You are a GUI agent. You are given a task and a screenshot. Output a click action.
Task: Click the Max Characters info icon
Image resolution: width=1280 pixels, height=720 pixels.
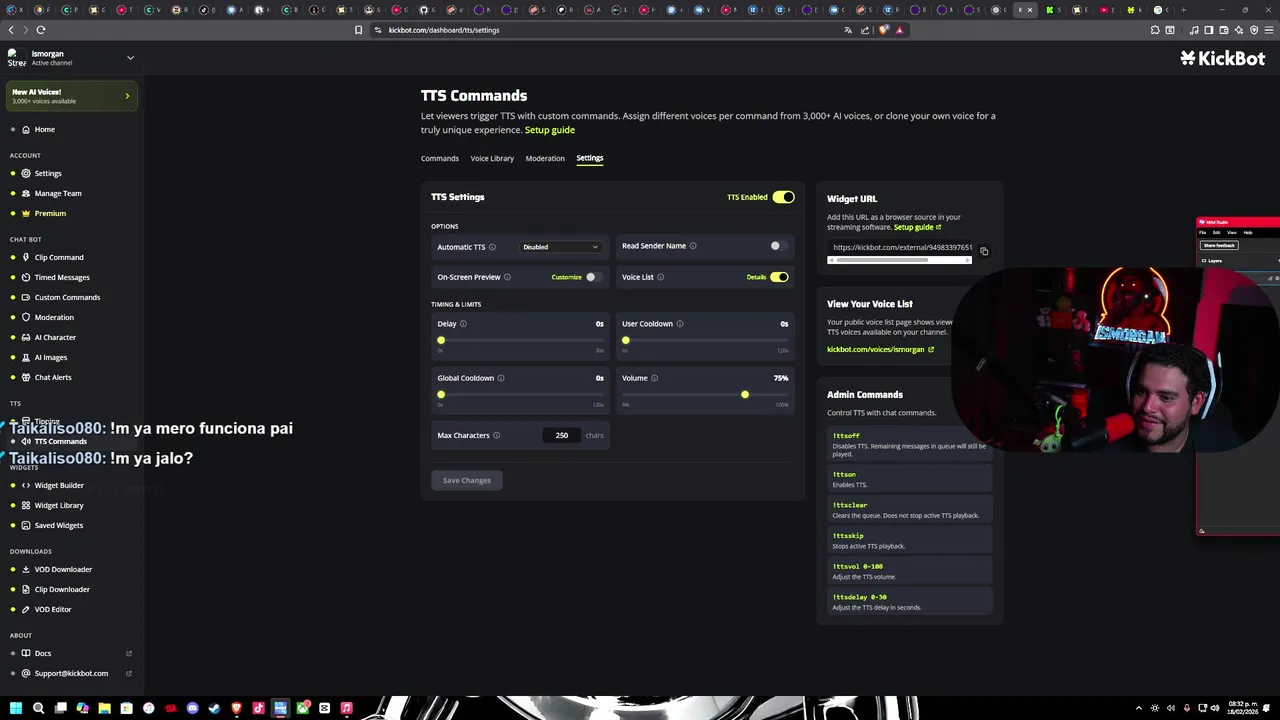[x=496, y=435]
